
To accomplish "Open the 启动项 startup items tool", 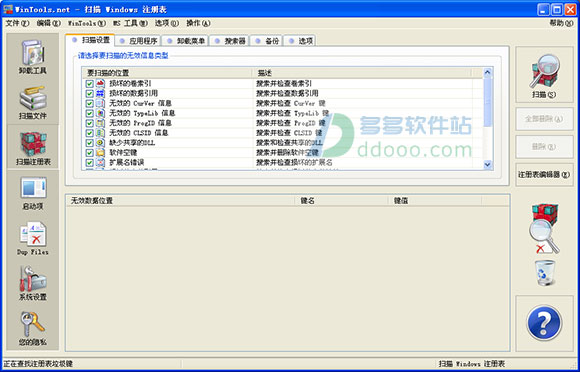I will (33, 194).
